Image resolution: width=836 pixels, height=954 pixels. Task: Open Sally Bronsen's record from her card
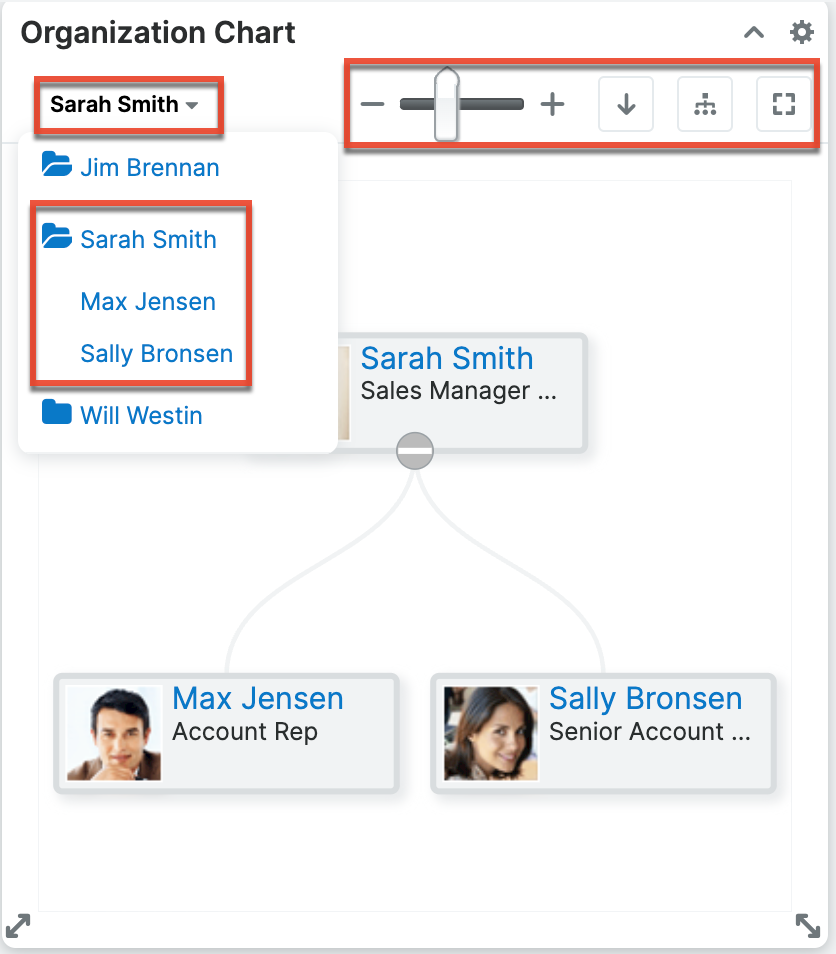point(645,698)
